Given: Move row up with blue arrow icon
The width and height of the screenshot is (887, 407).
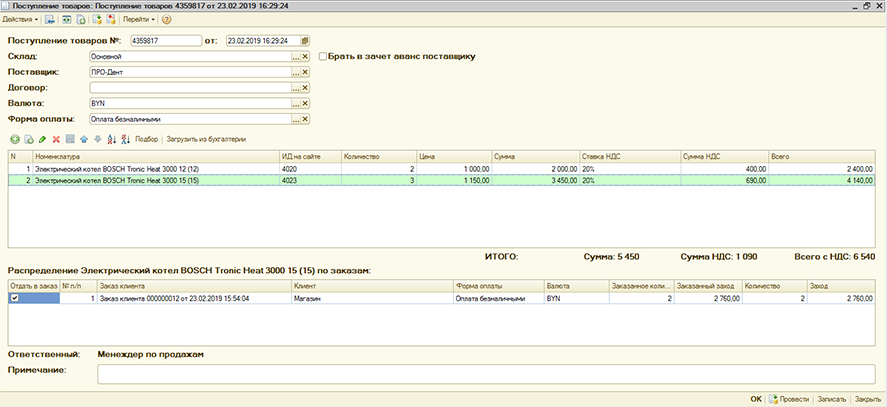Looking at the screenshot, I should tap(84, 139).
